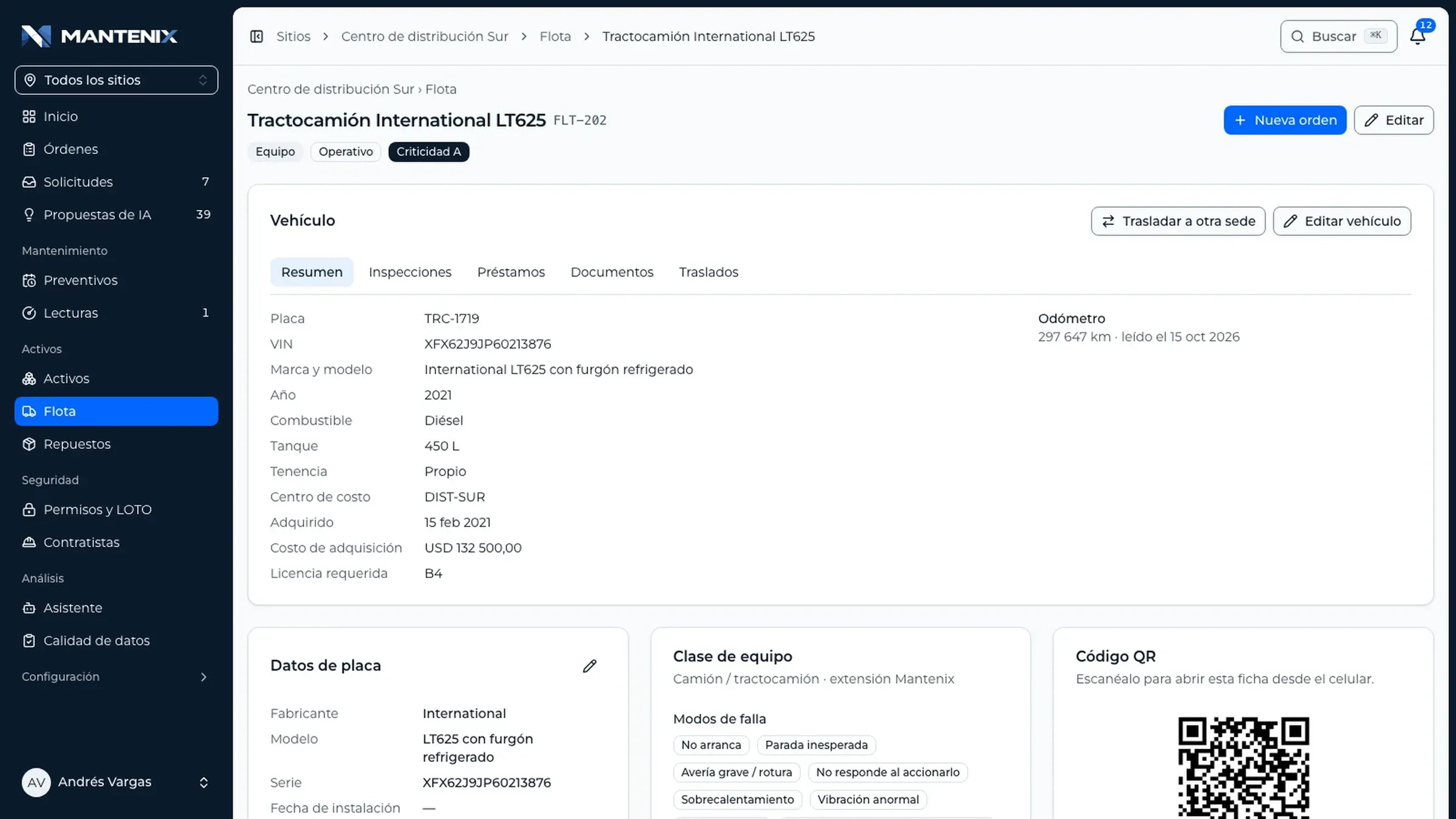Image resolution: width=1456 pixels, height=819 pixels.
Task: Switch to the Resumen tab
Action: (312, 272)
